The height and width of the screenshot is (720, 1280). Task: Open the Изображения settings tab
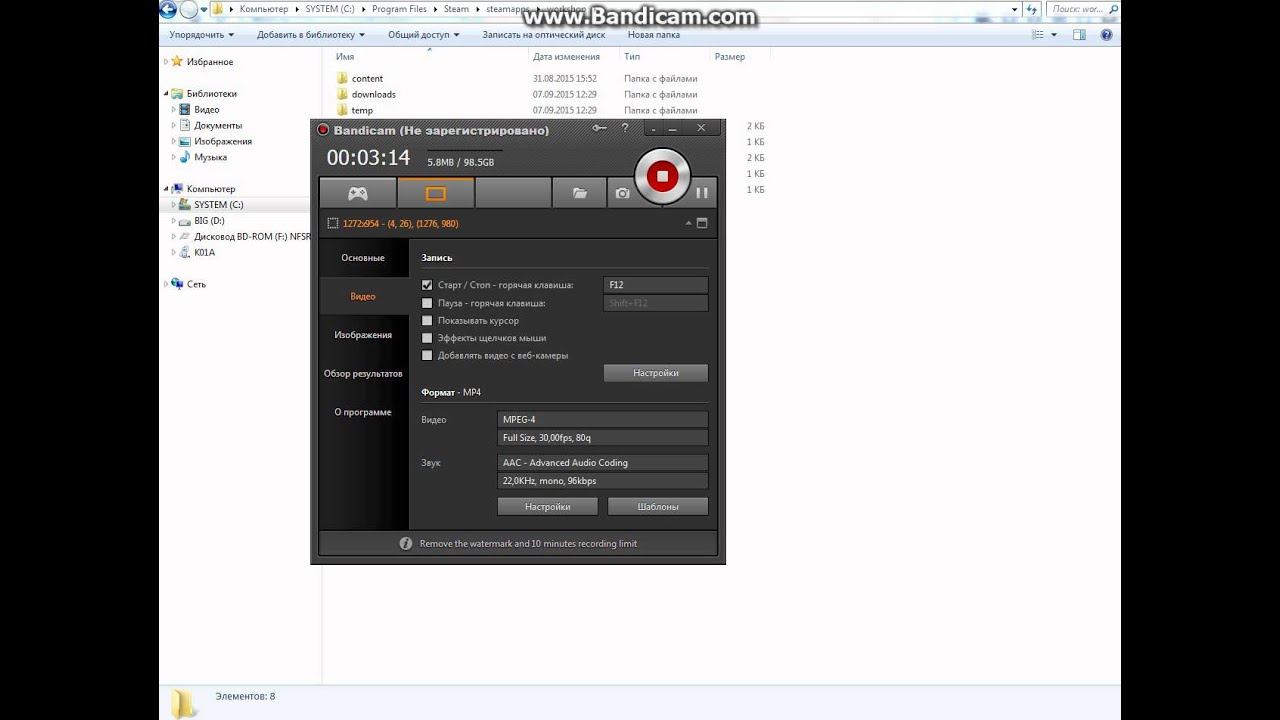(x=363, y=335)
